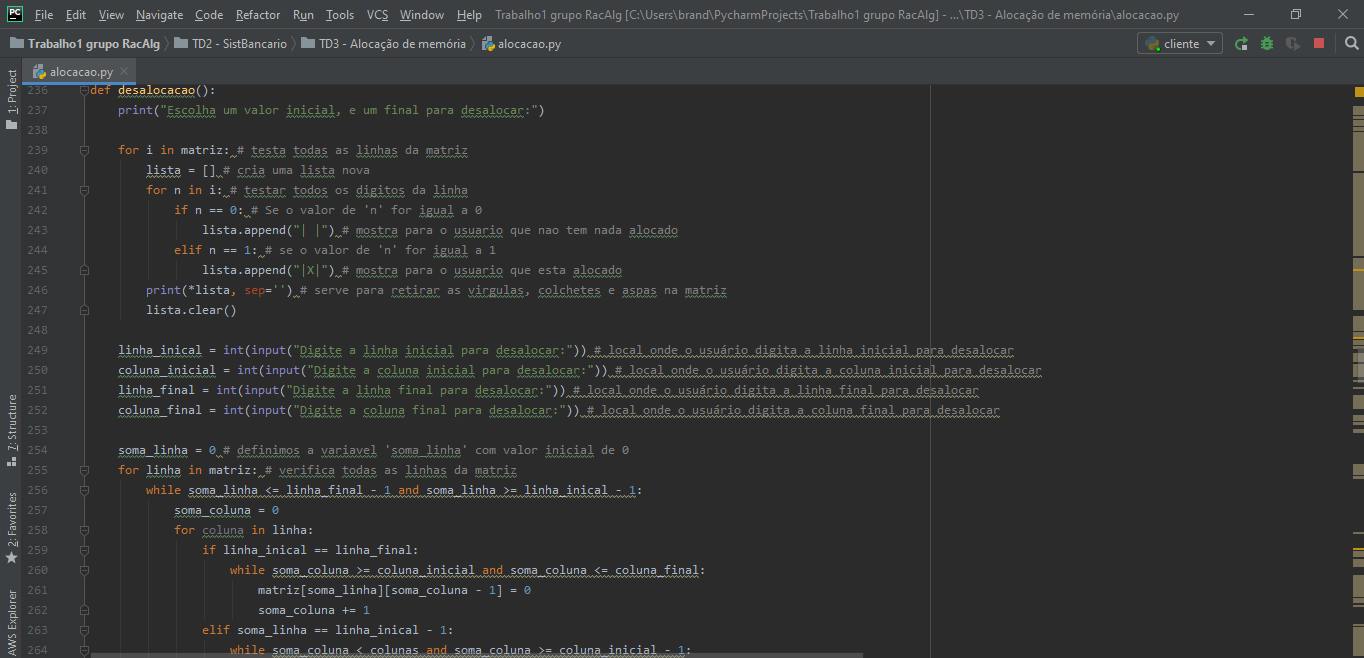This screenshot has height=658, width=1364.
Task: Click 'if linha_inical == linha_final:' on line 259
Action: click(x=310, y=550)
